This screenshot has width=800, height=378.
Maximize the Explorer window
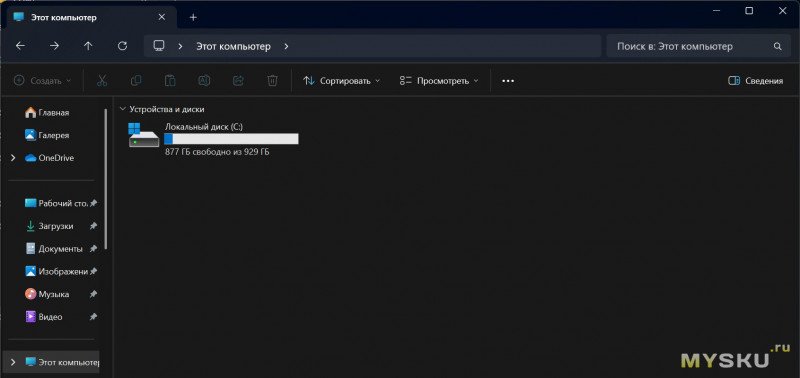749,11
